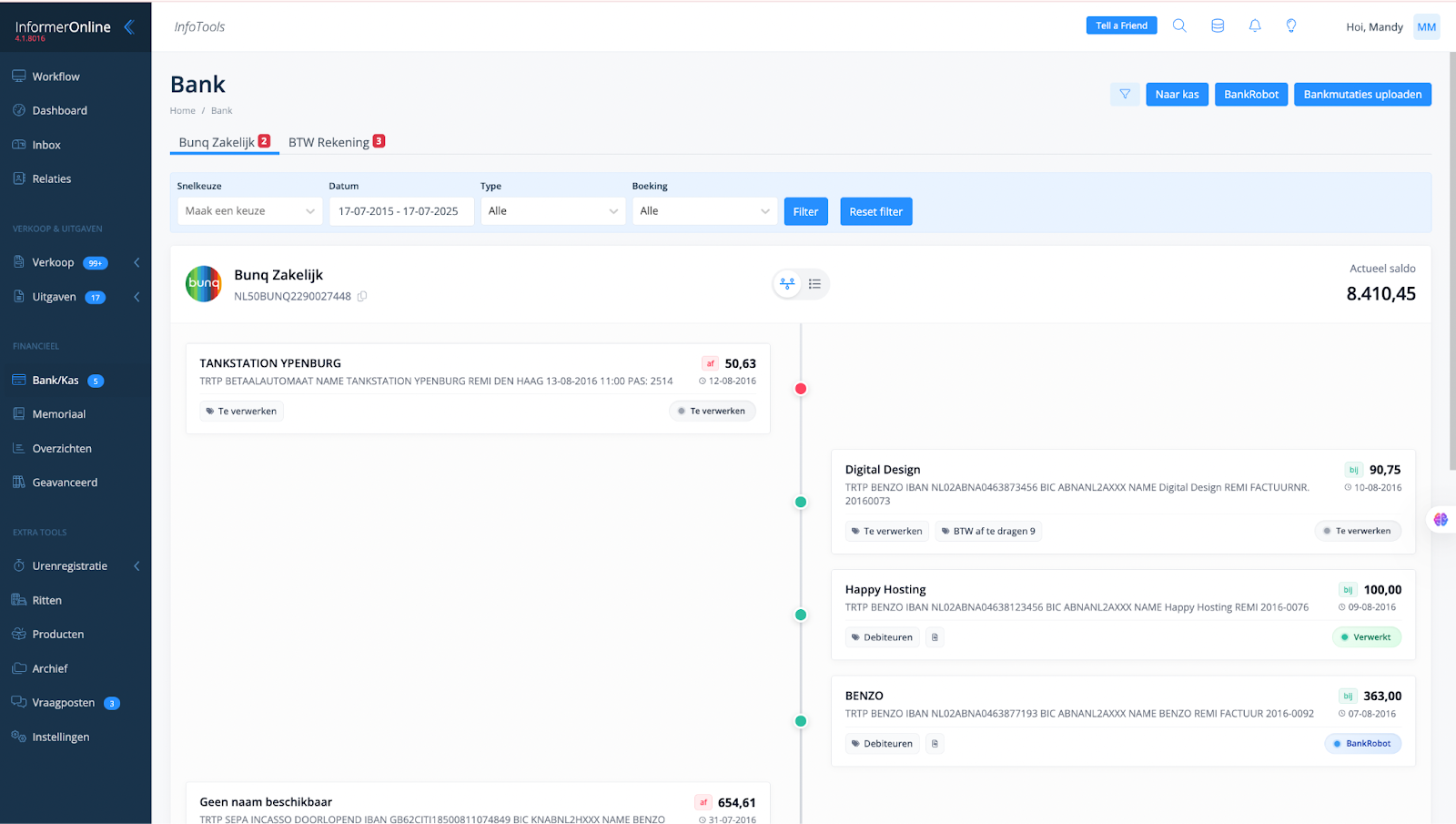Open the search magnifier icon
This screenshot has width=1456, height=824.
(x=1179, y=25)
